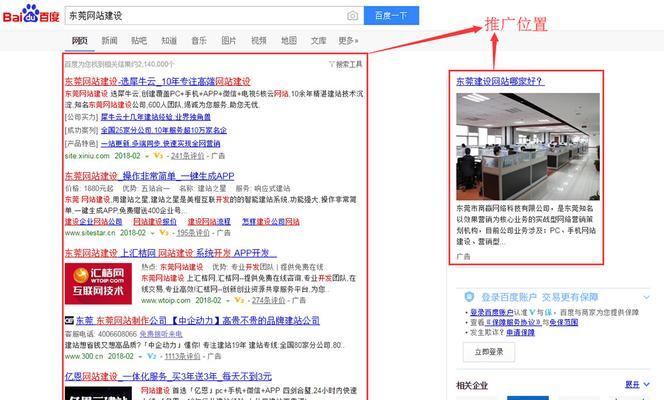Open link 全国25家分公司 10年服务超10万家名企
The height and width of the screenshot is (400, 664).
pos(163,130)
